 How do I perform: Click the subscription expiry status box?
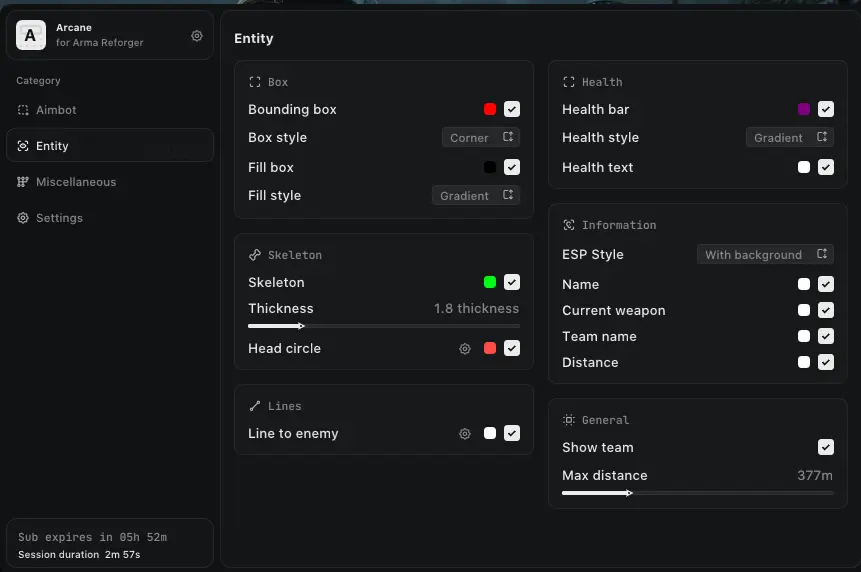point(110,544)
